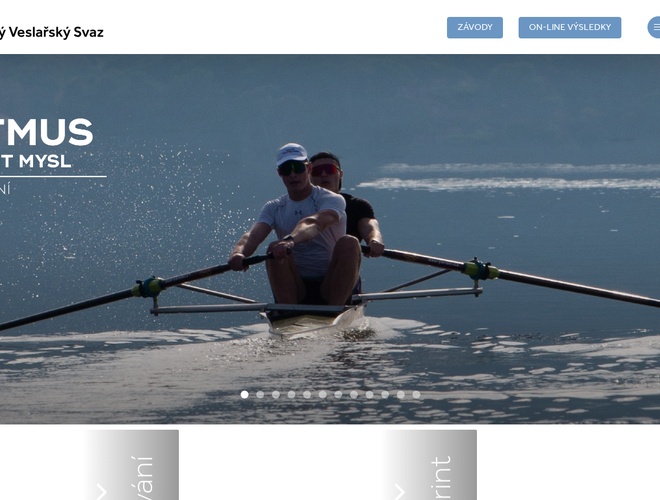
Task: Select the third carousel dot
Action: (276, 394)
